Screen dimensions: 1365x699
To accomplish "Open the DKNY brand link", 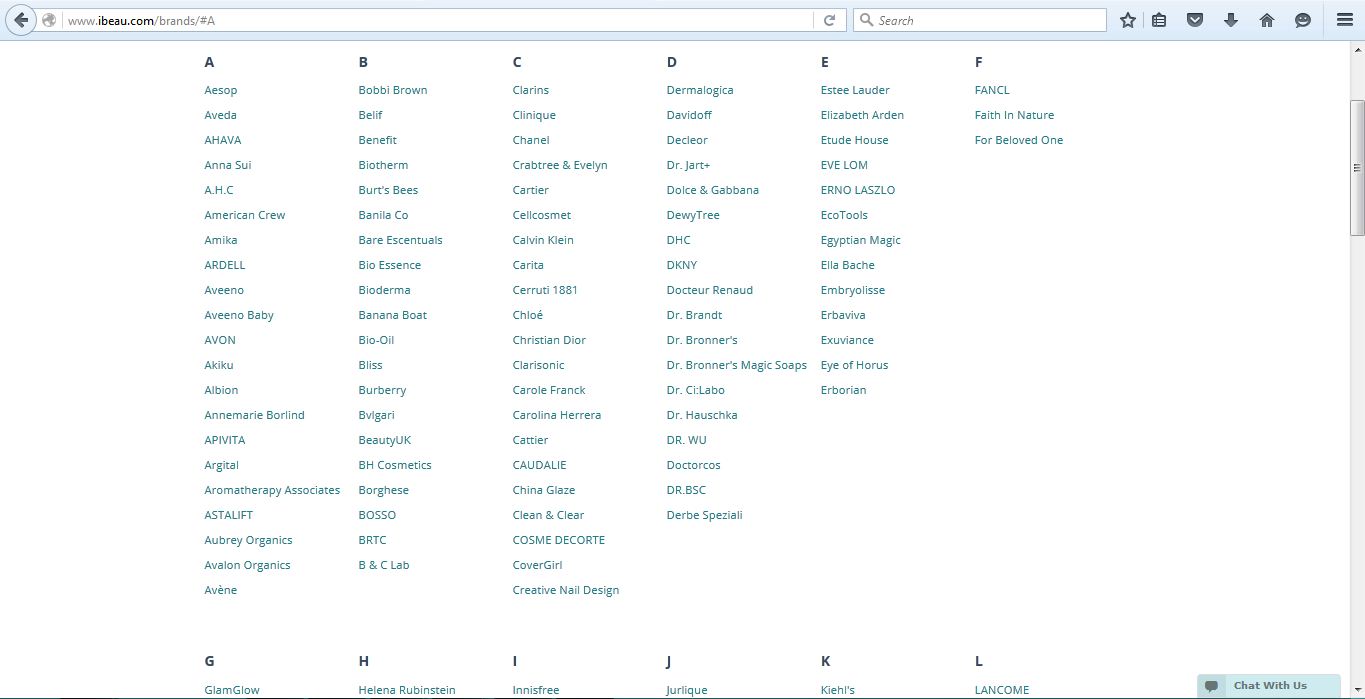I will coord(682,265).
